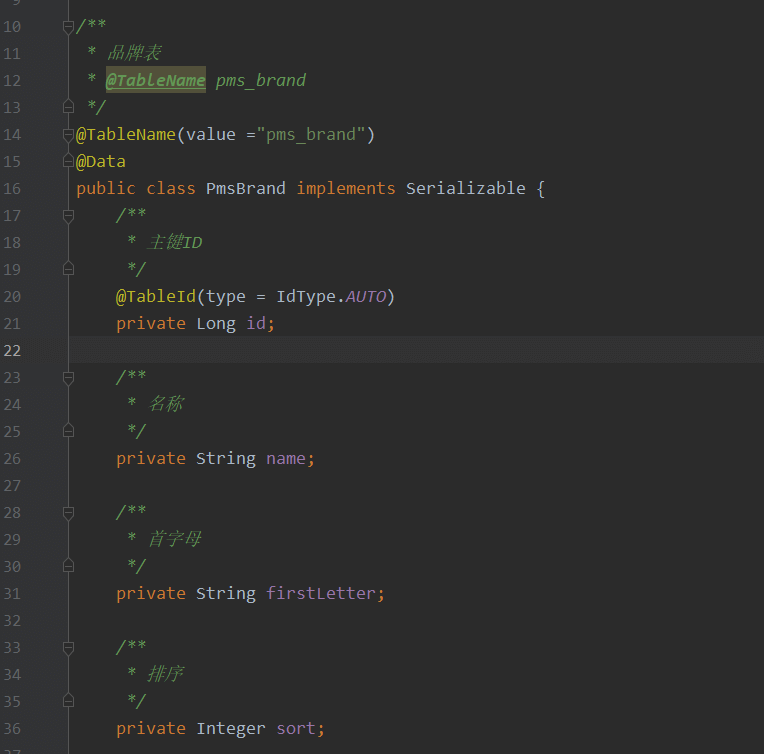Collapse the class Javadoc fold at line 10

(x=68, y=27)
